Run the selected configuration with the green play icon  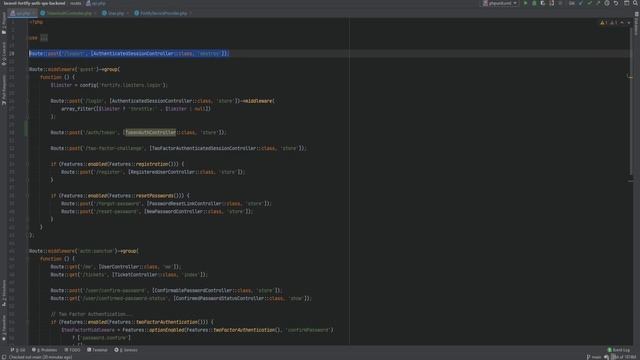(525, 3)
